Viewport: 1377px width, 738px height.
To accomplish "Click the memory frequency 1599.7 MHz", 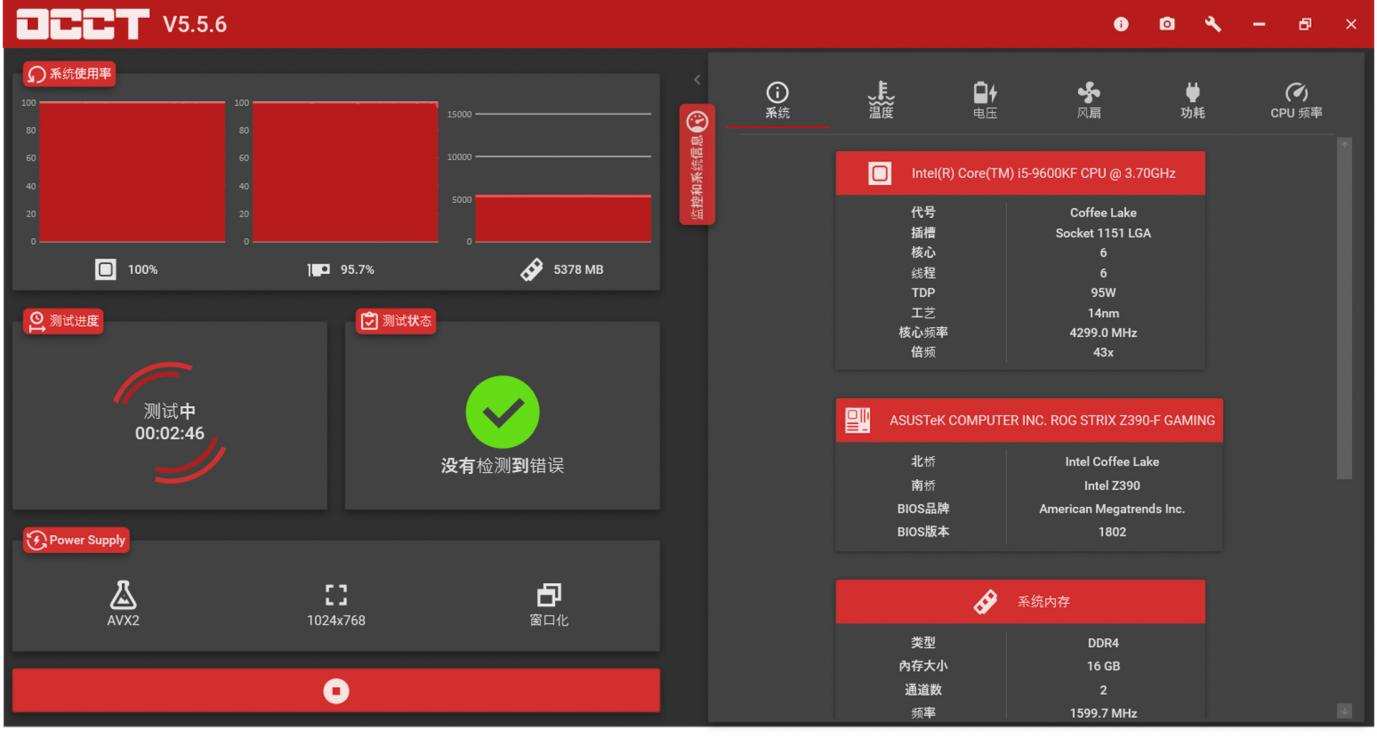I will (x=1103, y=713).
